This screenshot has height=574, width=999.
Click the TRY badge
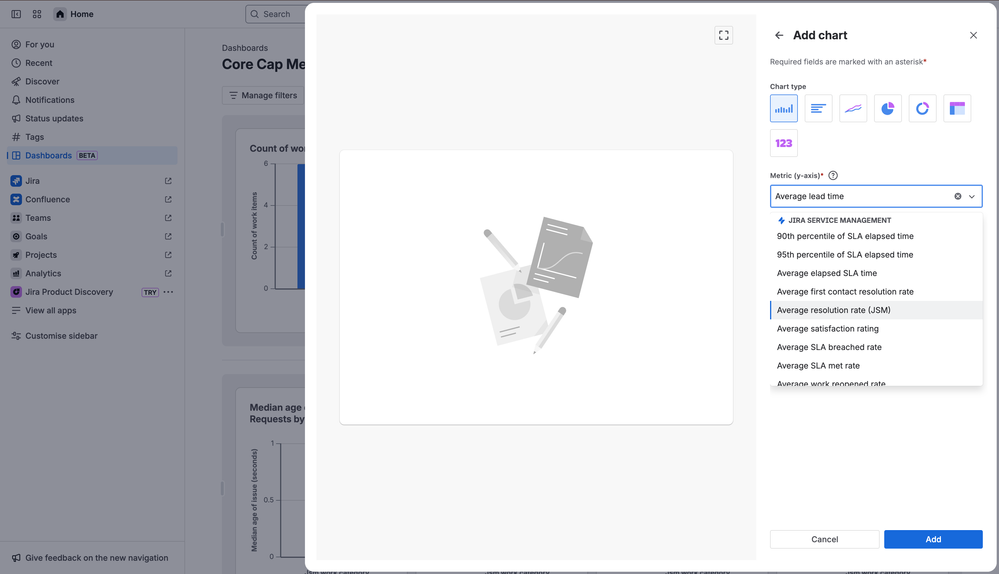click(150, 292)
